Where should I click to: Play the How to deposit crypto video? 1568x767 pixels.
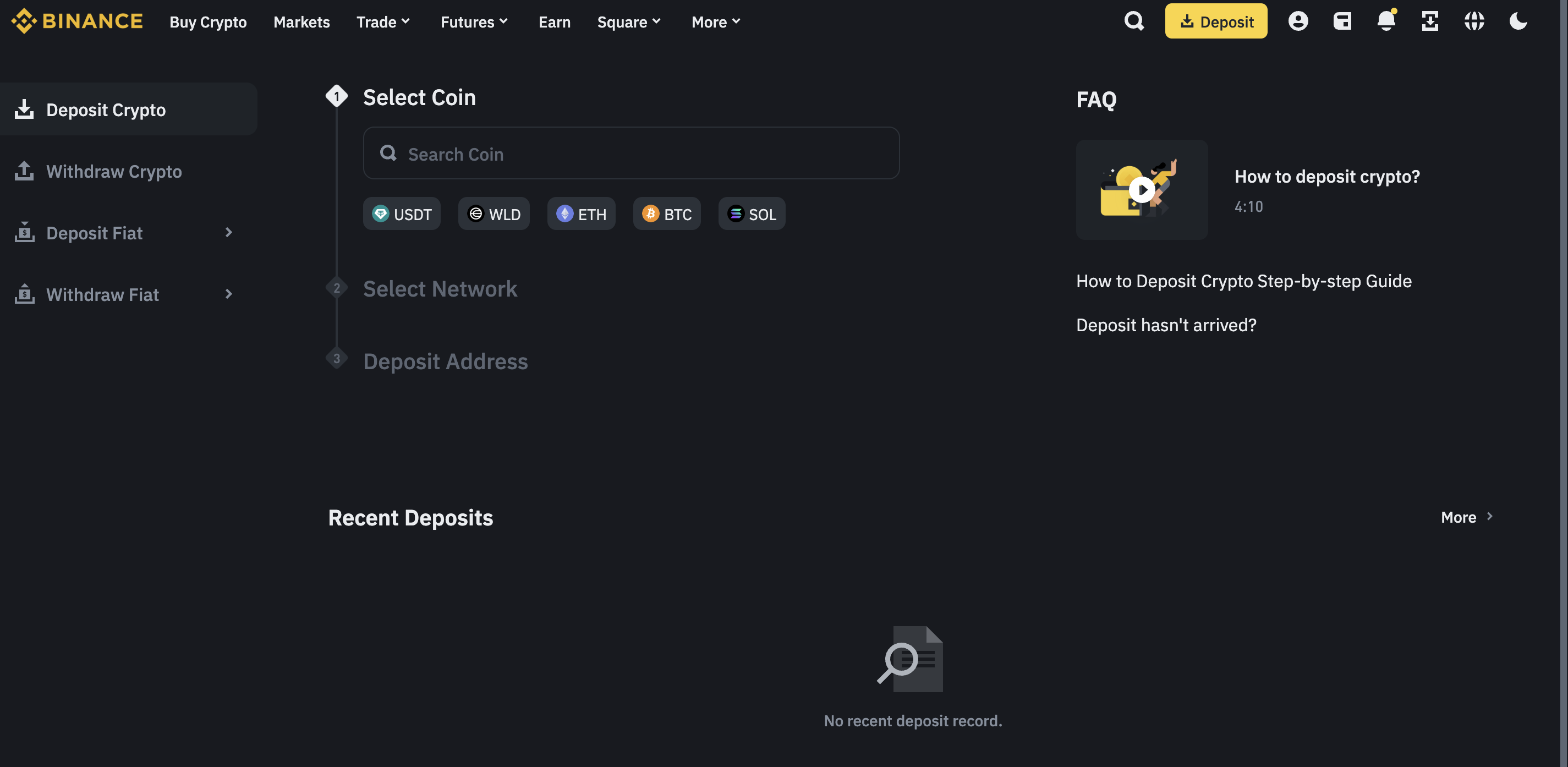(x=1142, y=190)
